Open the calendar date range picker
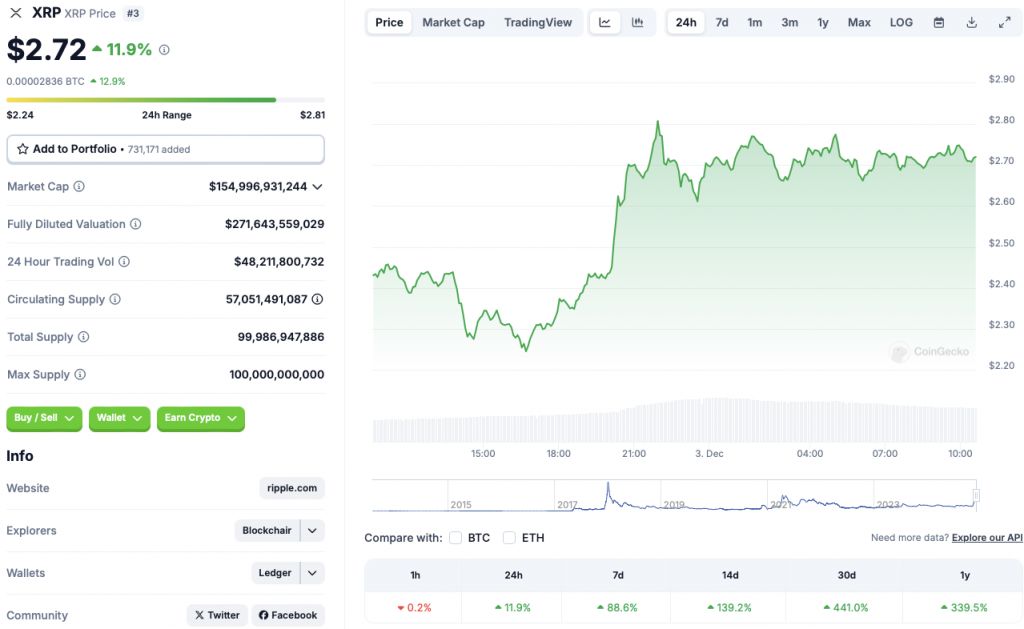1024x629 pixels. click(x=937, y=22)
